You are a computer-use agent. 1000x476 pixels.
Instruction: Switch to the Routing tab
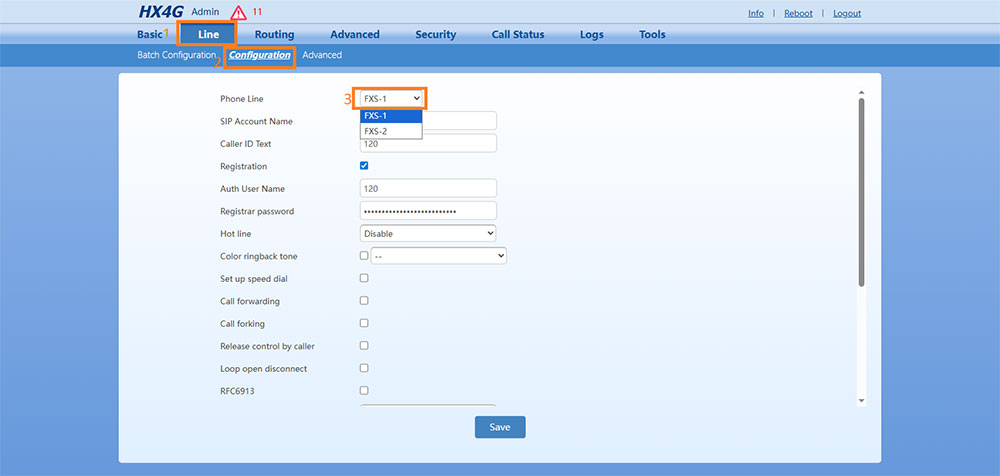274,35
